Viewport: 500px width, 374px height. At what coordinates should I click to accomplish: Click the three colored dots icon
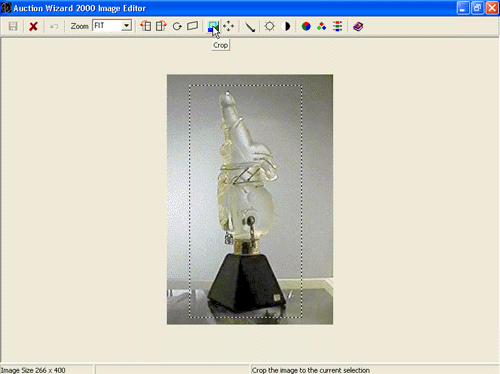click(321, 26)
